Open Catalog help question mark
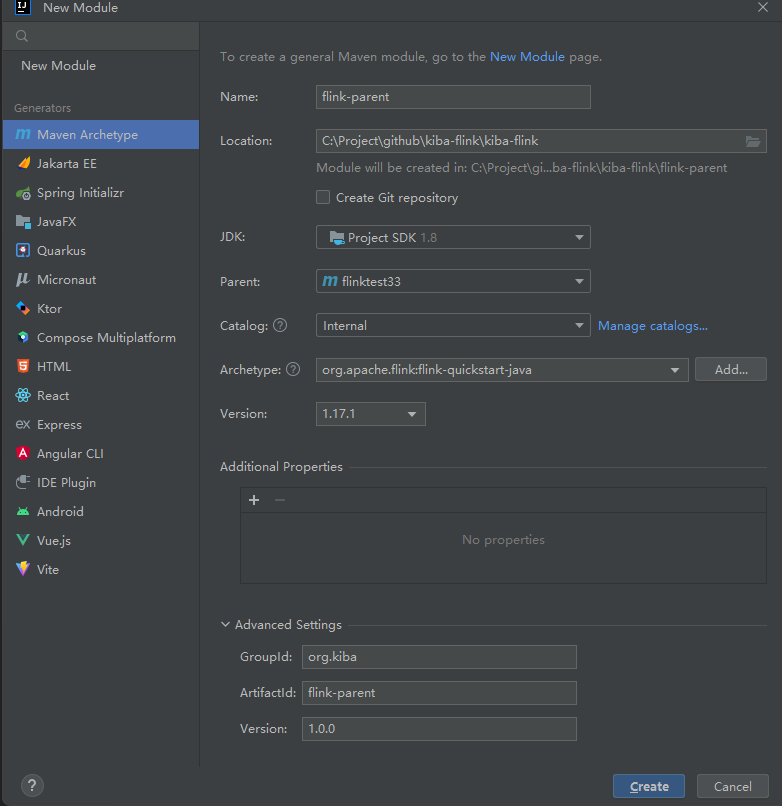 (x=280, y=325)
